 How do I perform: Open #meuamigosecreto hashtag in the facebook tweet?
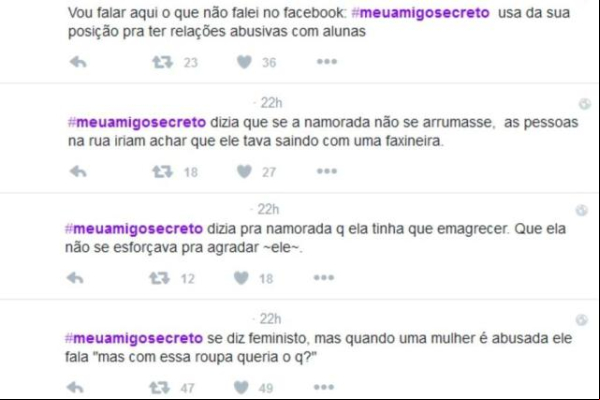point(420,13)
